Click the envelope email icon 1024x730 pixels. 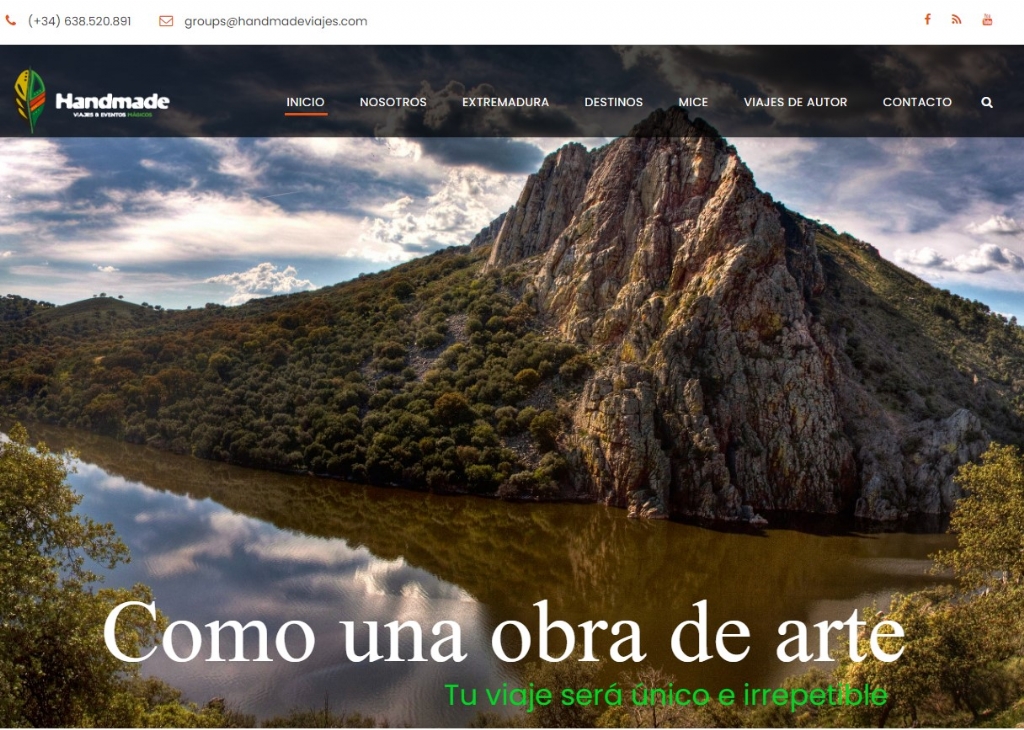[166, 21]
